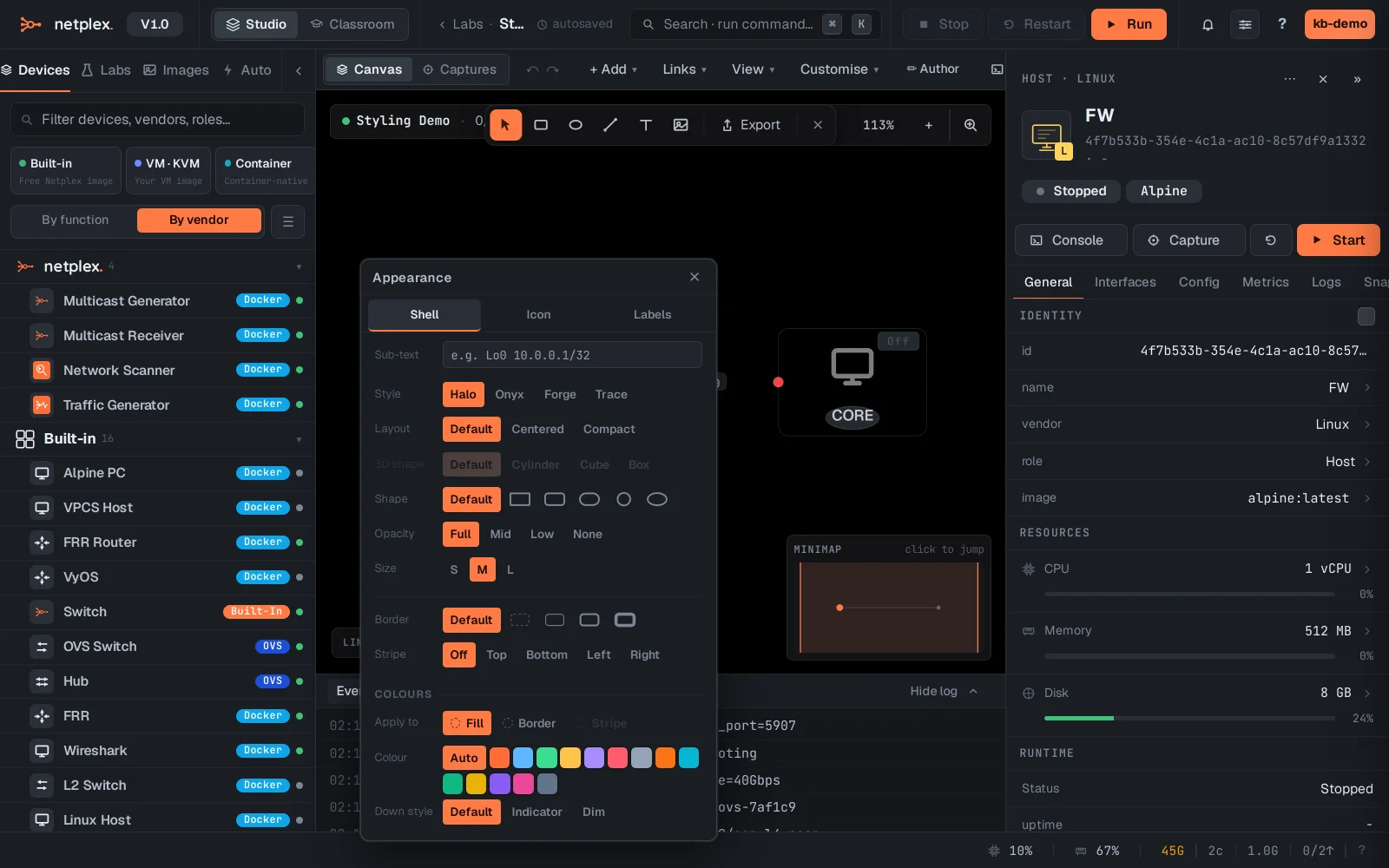Collapse the Built-in device group
The height and width of the screenshot is (868, 1389).
coord(299,439)
